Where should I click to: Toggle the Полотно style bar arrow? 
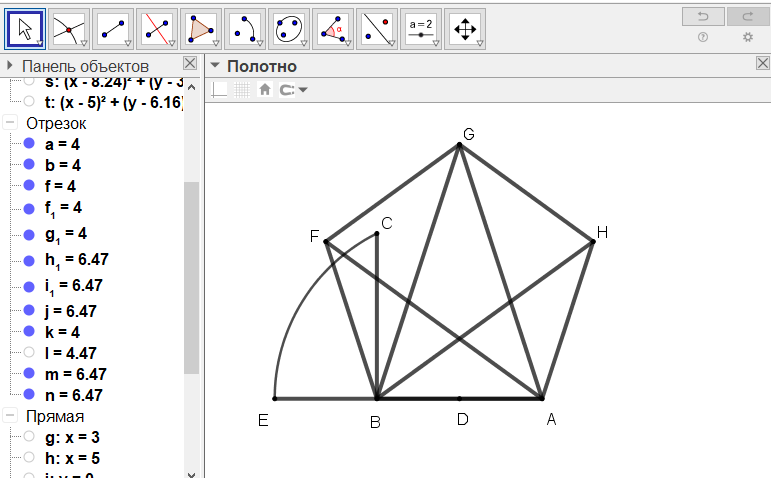tap(214, 67)
